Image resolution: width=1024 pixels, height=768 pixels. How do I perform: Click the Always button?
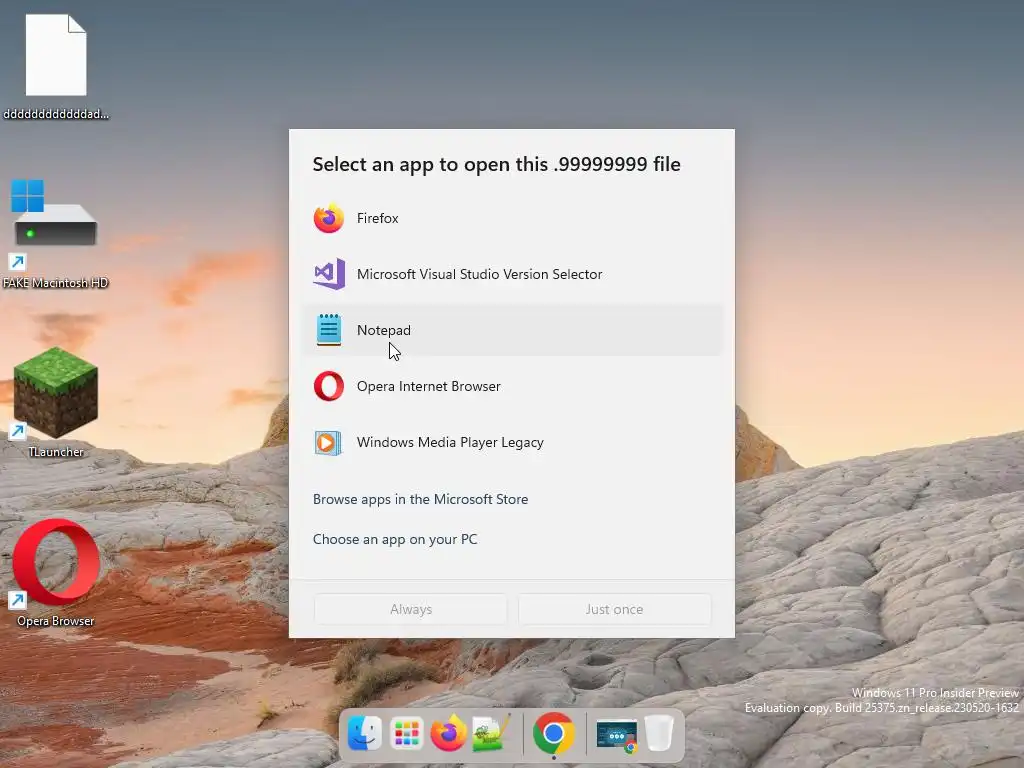point(410,609)
